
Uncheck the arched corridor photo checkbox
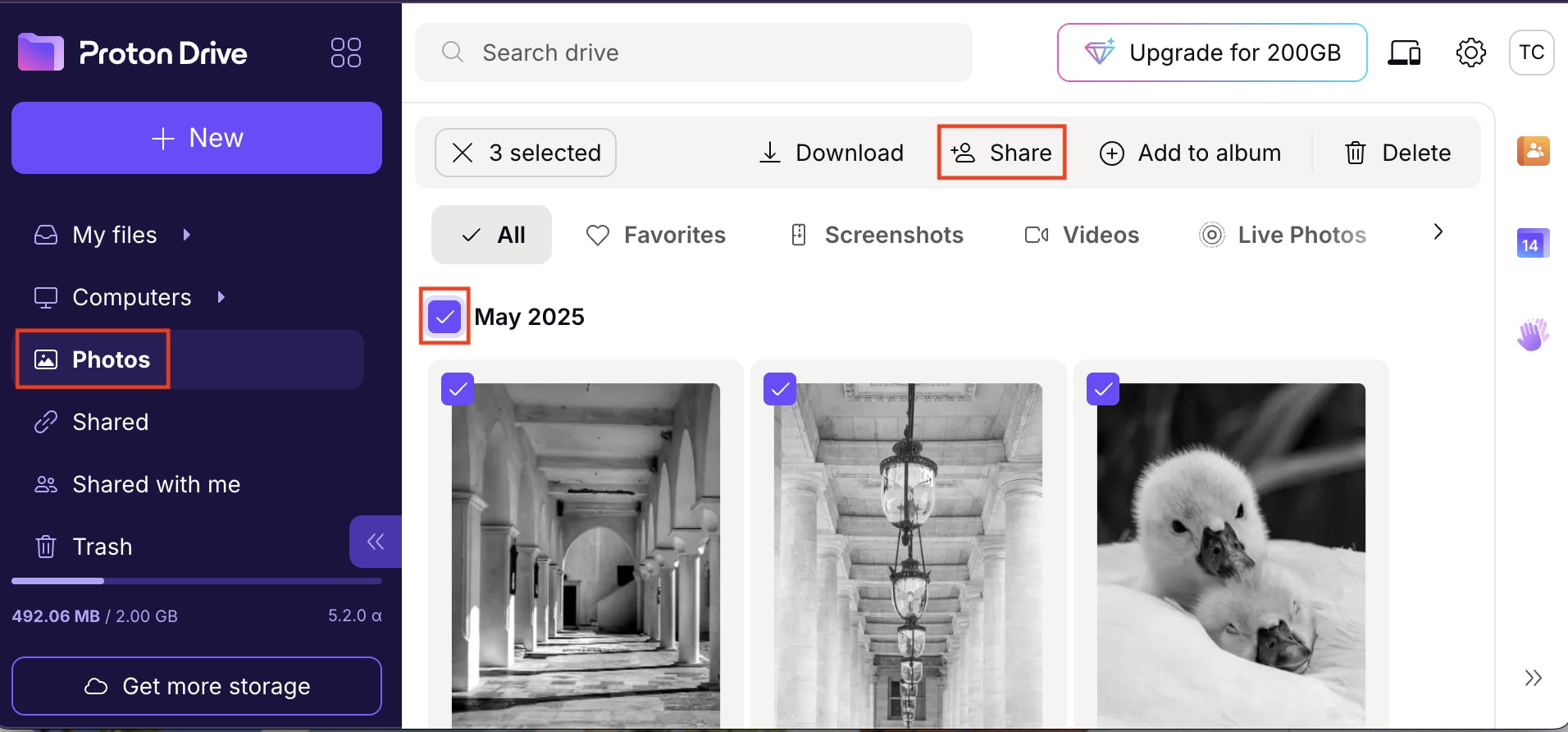click(x=458, y=389)
